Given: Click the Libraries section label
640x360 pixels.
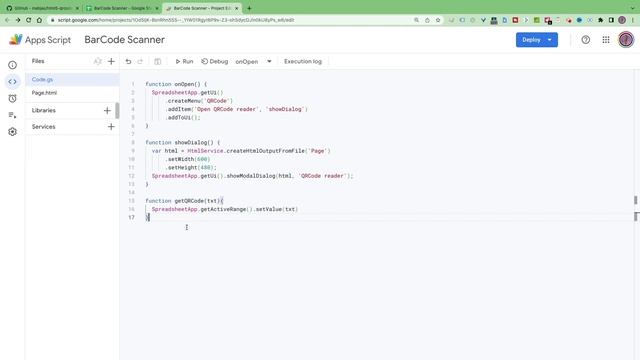Looking at the screenshot, I should point(44,111).
